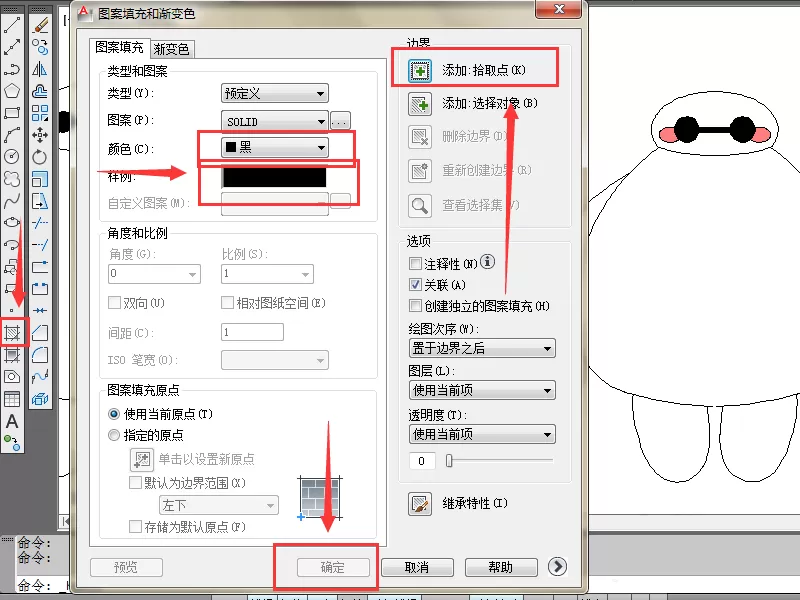Select the Construction Line tool
This screenshot has height=600, width=800.
(x=12, y=47)
